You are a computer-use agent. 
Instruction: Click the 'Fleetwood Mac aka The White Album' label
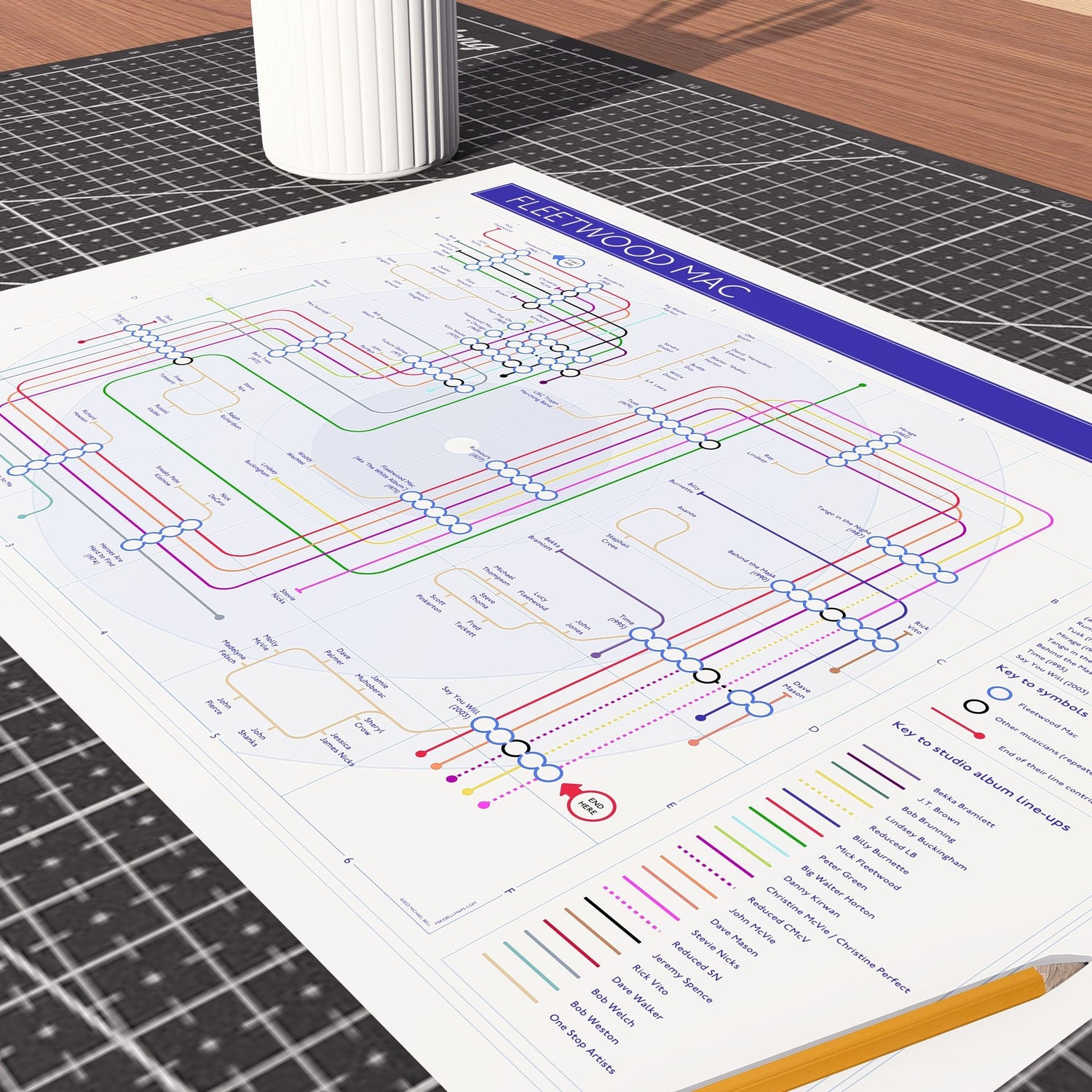click(386, 475)
